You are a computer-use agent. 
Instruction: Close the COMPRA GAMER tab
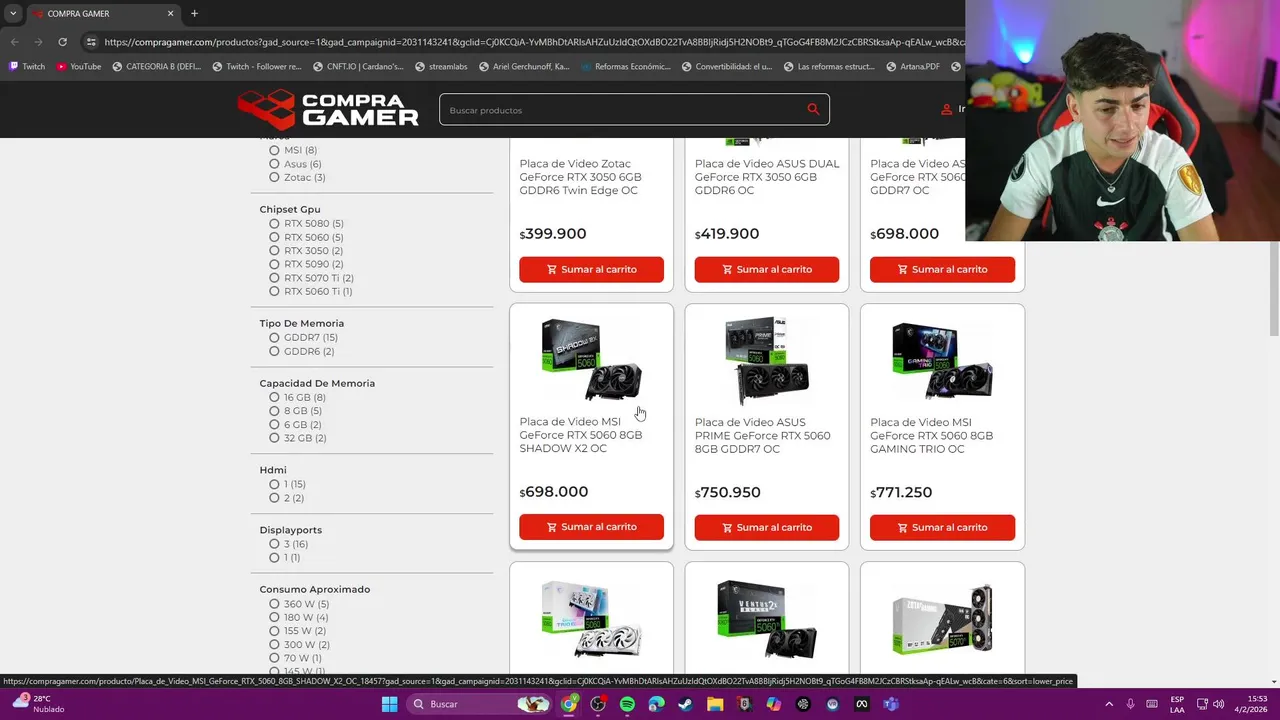170,14
